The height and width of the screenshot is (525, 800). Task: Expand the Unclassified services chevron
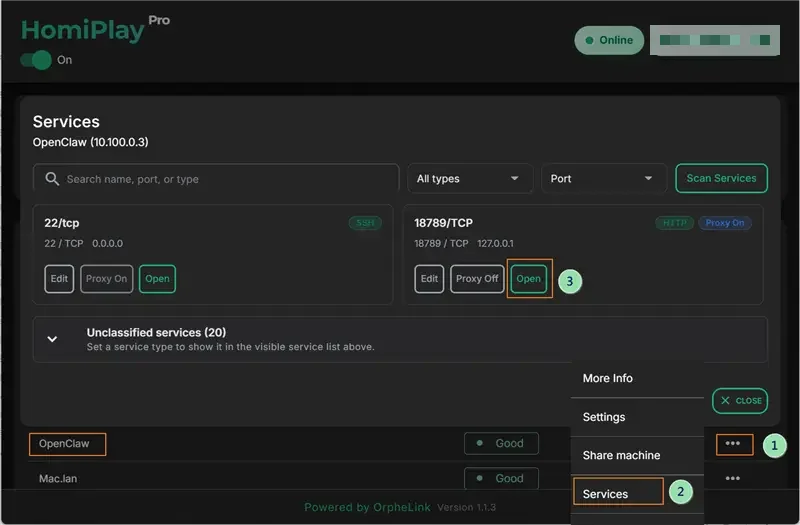[x=52, y=339]
